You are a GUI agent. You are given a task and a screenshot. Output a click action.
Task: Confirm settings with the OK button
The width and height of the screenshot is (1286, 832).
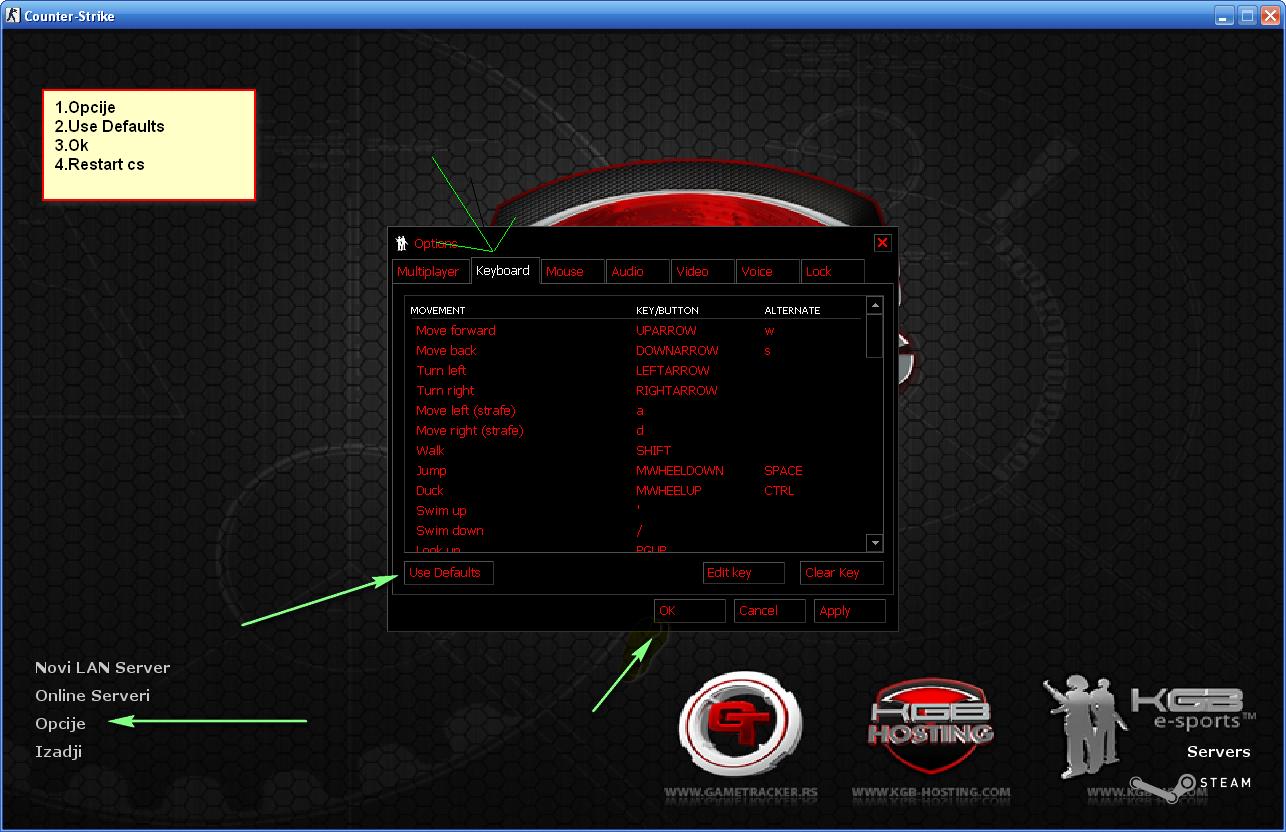click(690, 611)
